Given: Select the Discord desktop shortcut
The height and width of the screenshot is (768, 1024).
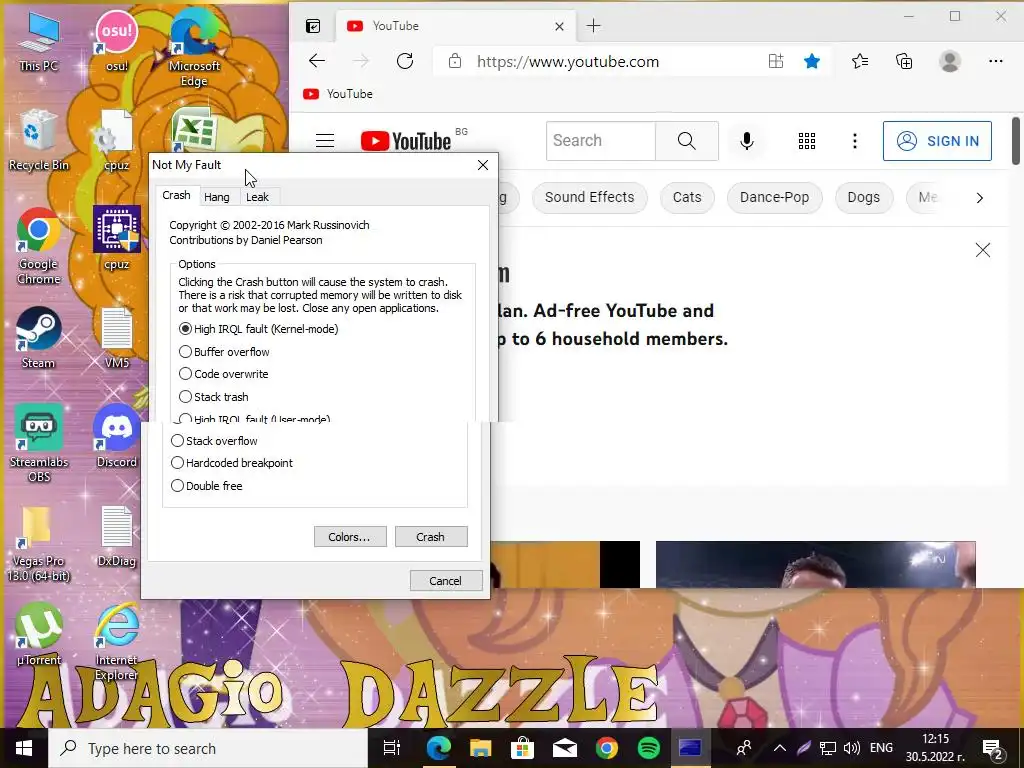Looking at the screenshot, I should pyautogui.click(x=116, y=436).
